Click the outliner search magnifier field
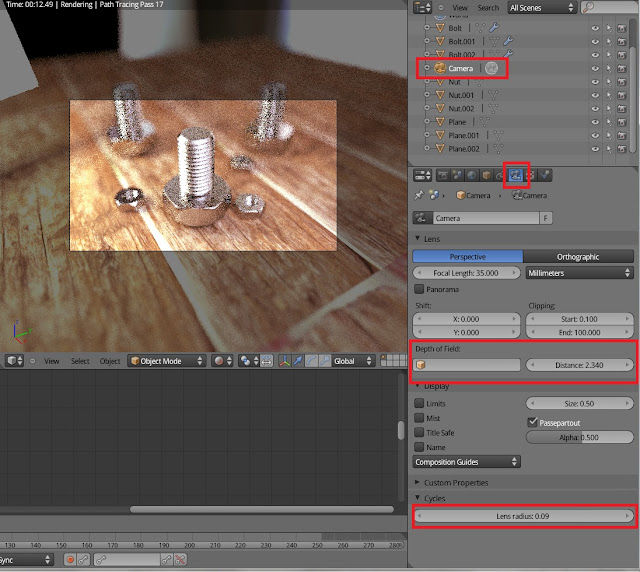 pyautogui.click(x=608, y=7)
